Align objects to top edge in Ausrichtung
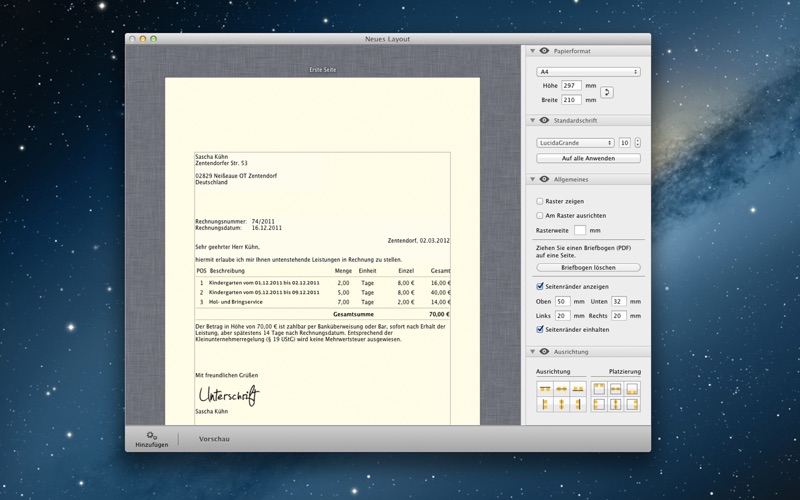 click(x=545, y=389)
